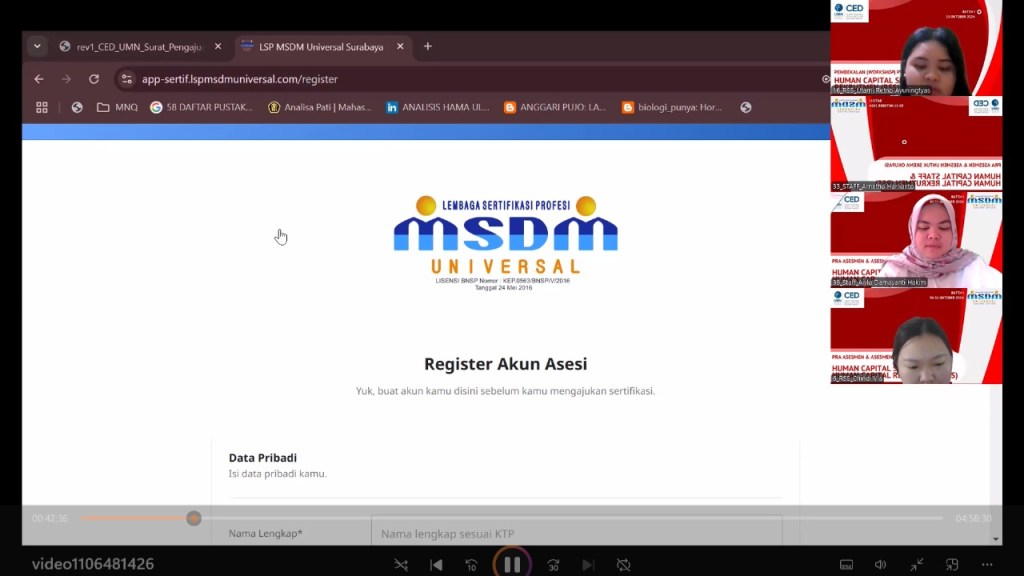Open the MNQ bookmark folder
The image size is (1024, 576).
(117, 107)
